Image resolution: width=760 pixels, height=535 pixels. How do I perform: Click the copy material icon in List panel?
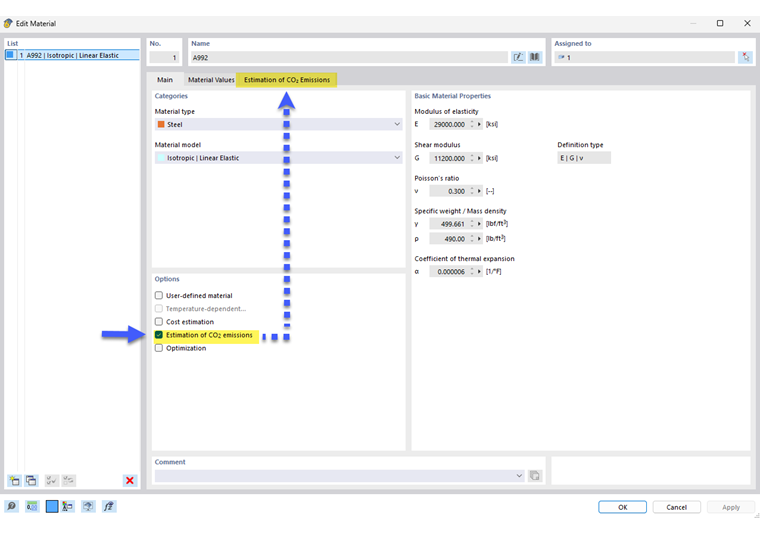pos(32,480)
